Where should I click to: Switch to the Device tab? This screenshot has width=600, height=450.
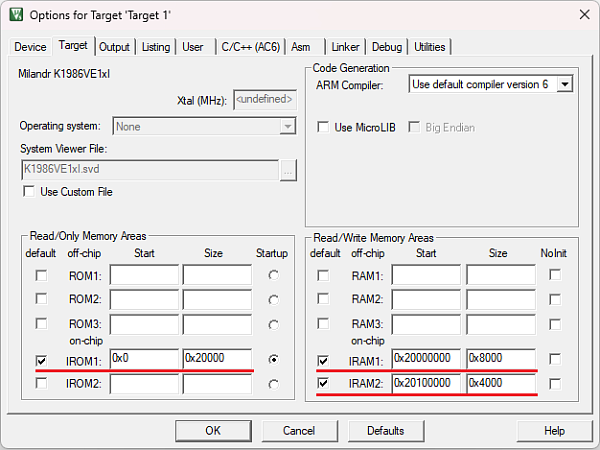click(x=30, y=47)
